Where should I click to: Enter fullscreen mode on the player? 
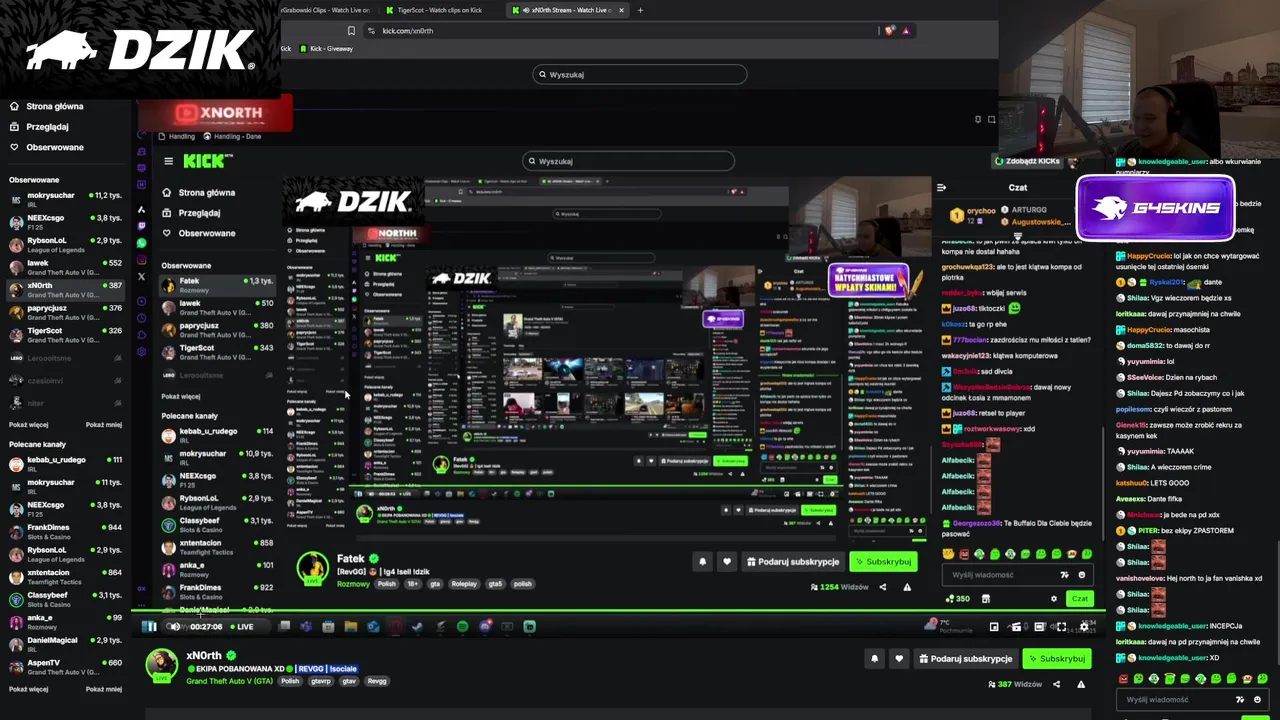1061,627
